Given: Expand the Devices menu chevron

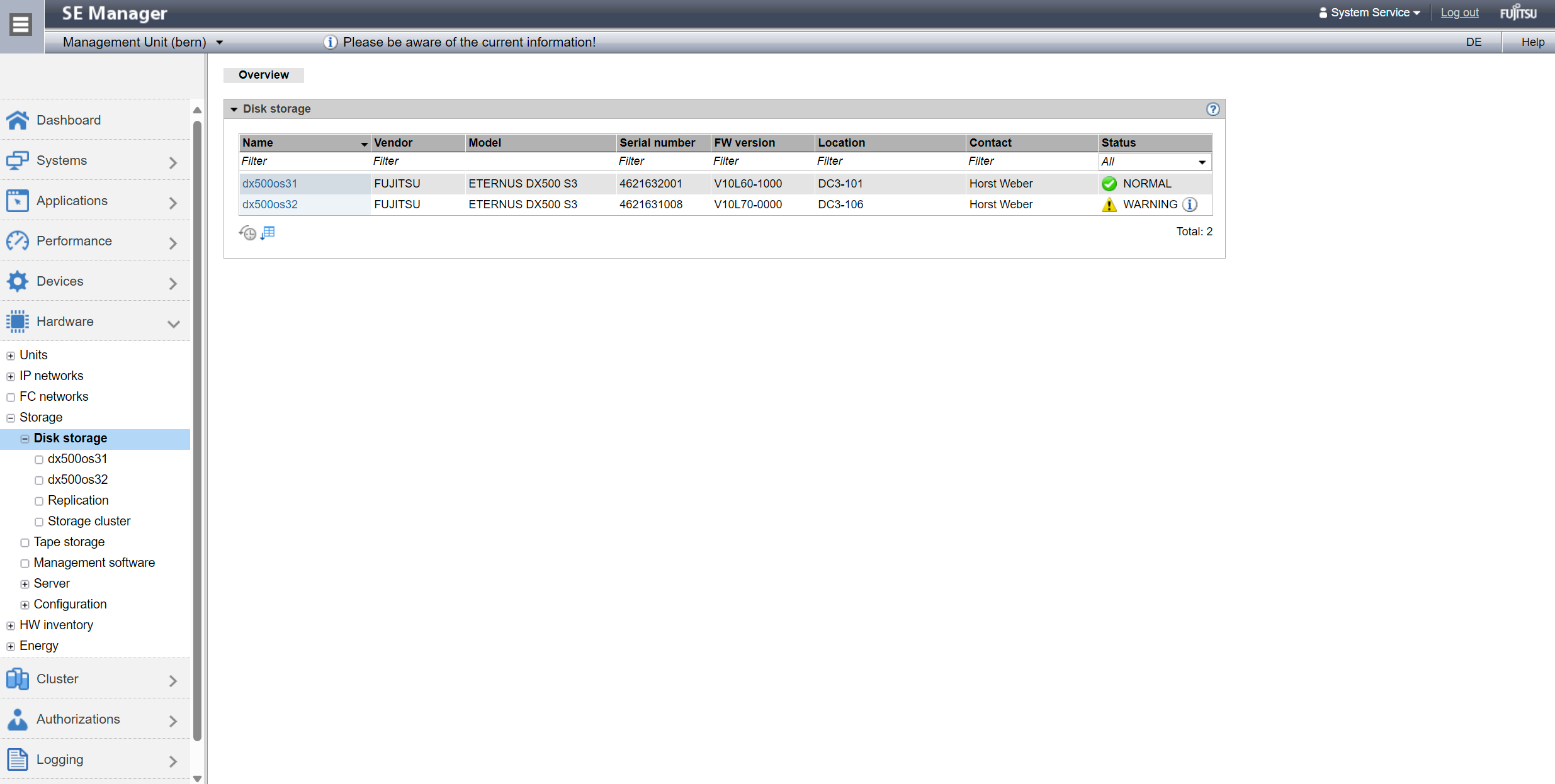Looking at the screenshot, I should pyautogui.click(x=173, y=283).
